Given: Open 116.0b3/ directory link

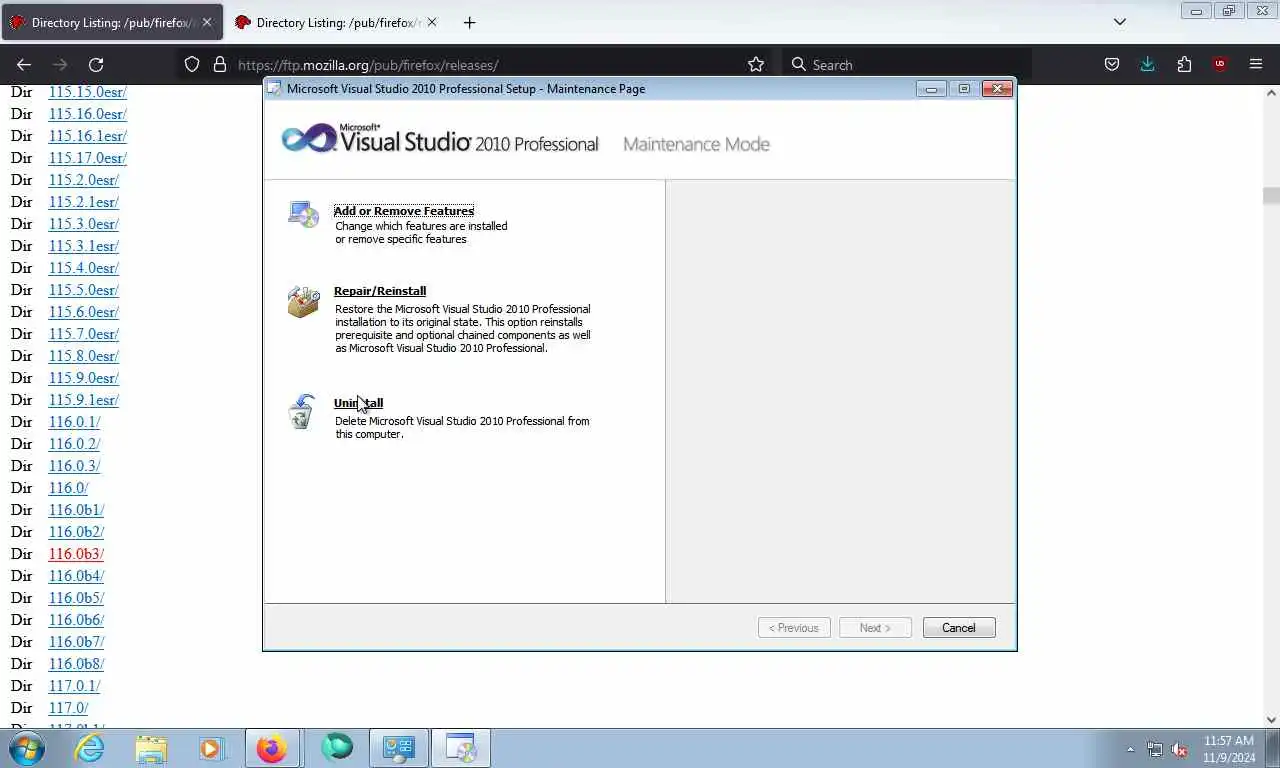Looking at the screenshot, I should point(76,554).
